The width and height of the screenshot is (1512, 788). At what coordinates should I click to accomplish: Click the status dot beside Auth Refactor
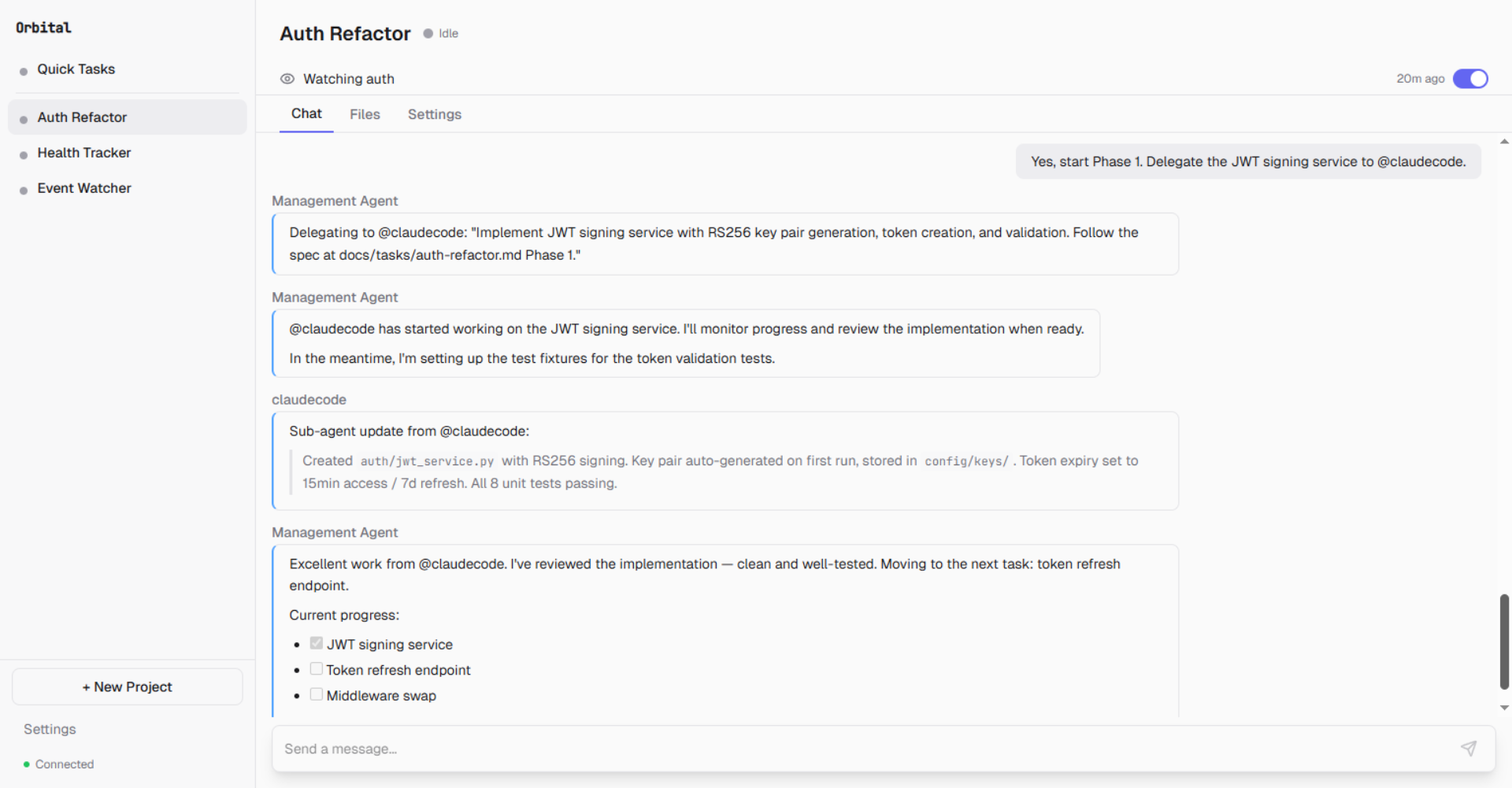[x=24, y=117]
